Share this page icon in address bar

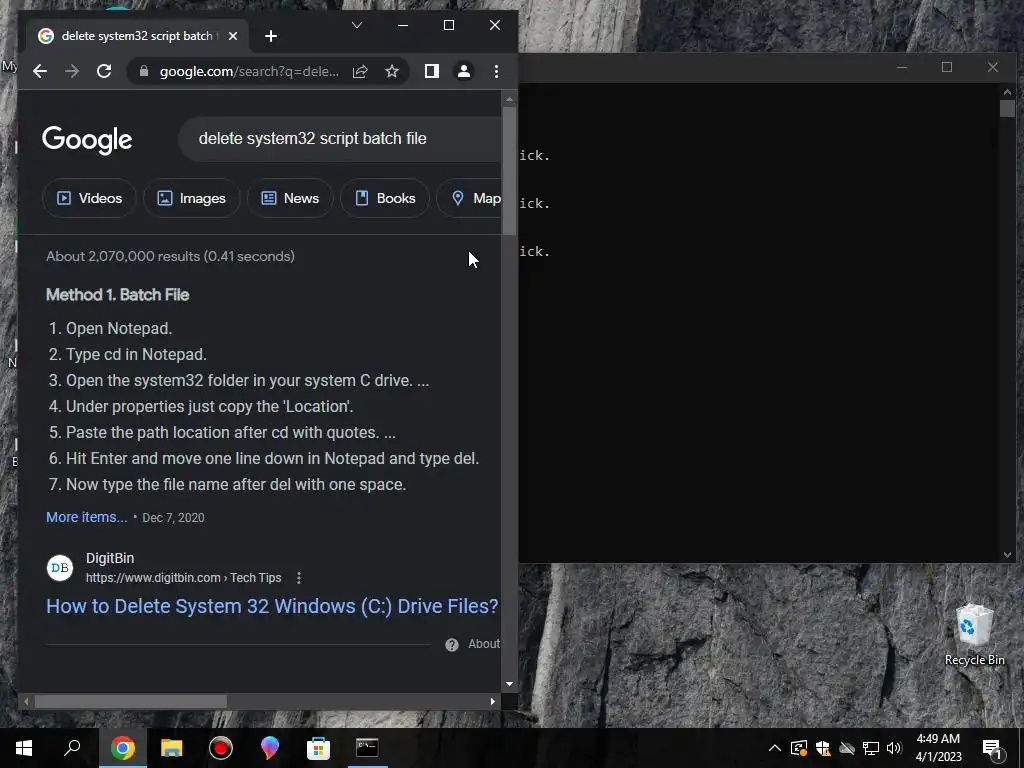(360, 71)
